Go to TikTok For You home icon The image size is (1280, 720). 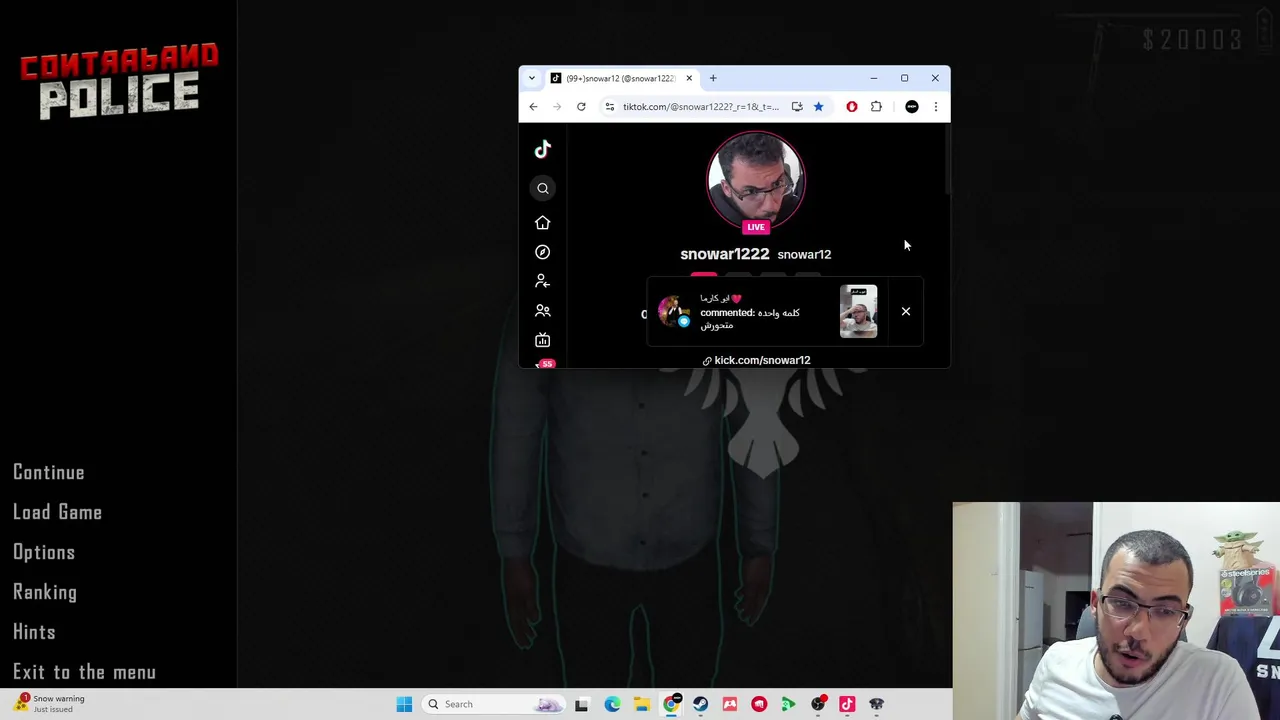[543, 222]
